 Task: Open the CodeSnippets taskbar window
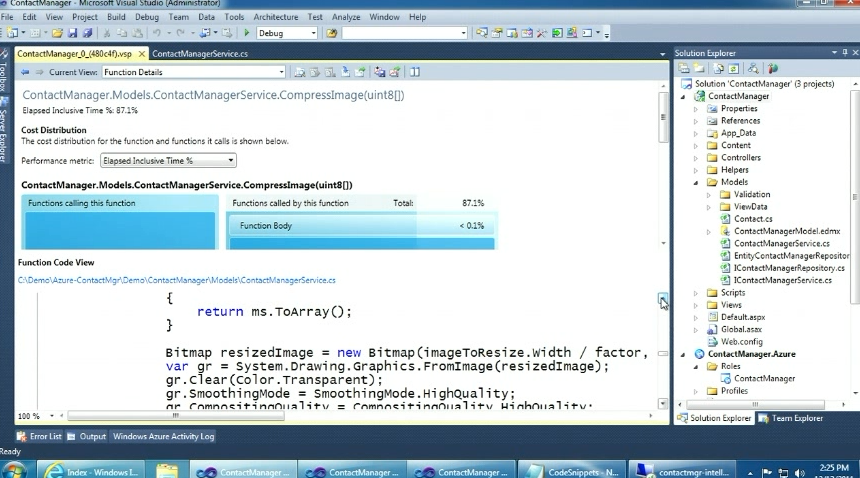(x=572, y=472)
